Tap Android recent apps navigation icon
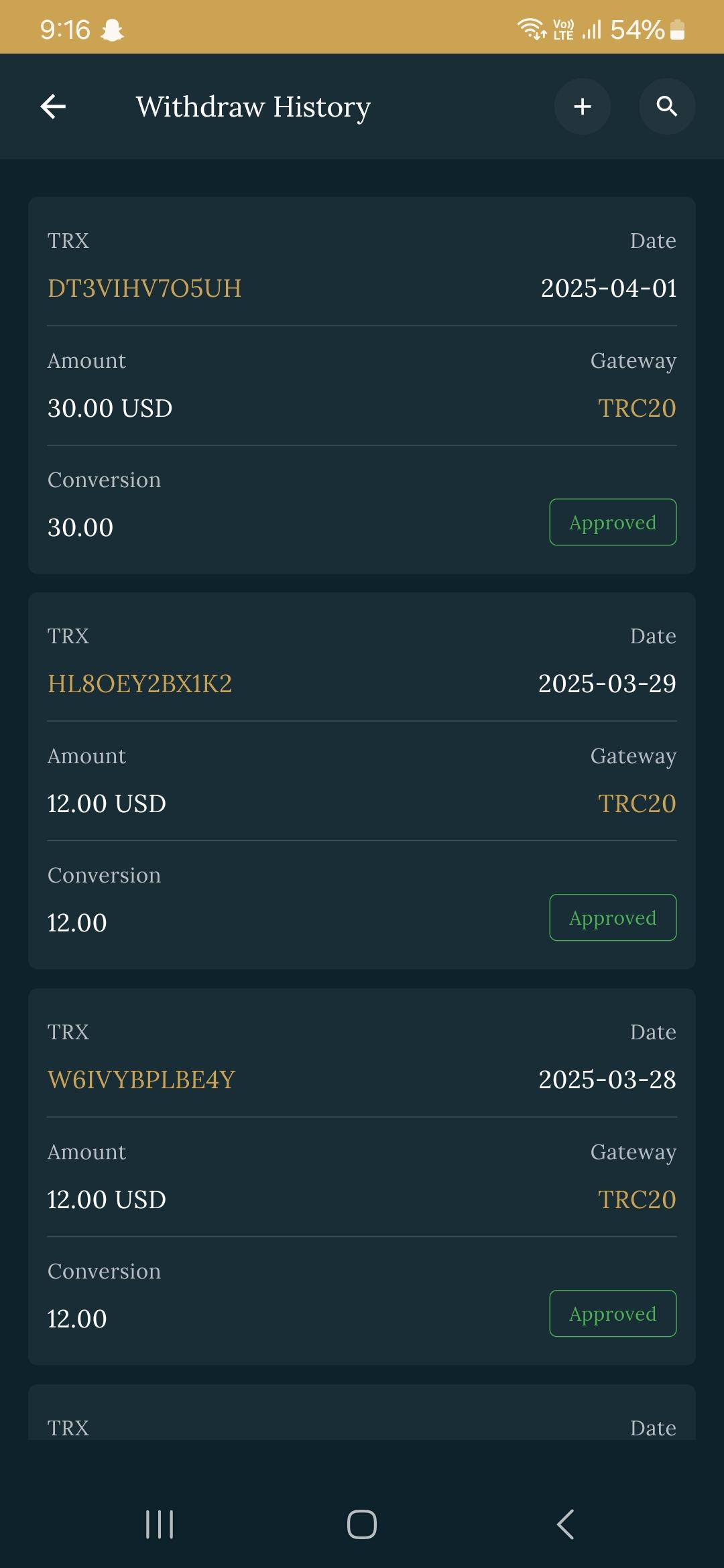The image size is (724, 1568). pyautogui.click(x=160, y=1524)
